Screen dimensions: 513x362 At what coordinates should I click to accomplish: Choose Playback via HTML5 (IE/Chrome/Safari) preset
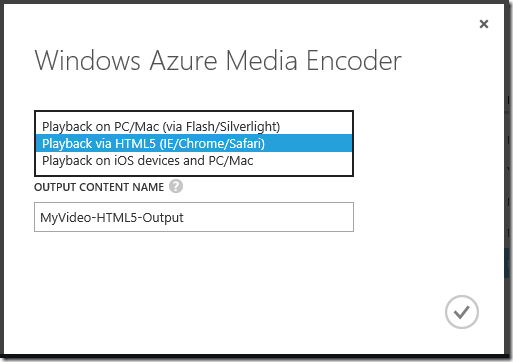click(x=194, y=143)
